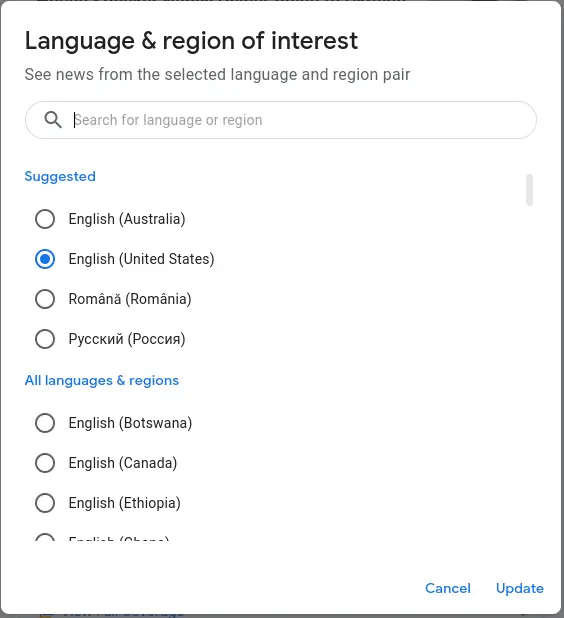The width and height of the screenshot is (564, 618).
Task: Click the magnifying glass search icon
Action: (53, 120)
